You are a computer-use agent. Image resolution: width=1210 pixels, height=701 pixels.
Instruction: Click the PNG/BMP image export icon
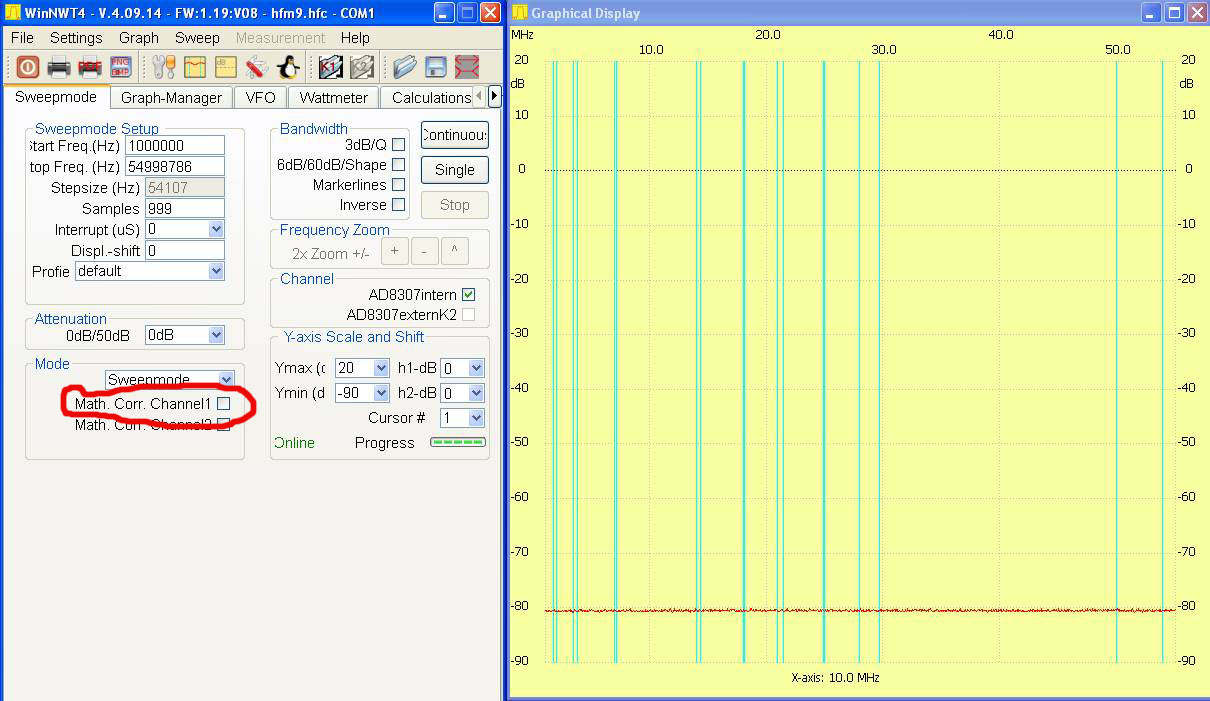(x=121, y=67)
